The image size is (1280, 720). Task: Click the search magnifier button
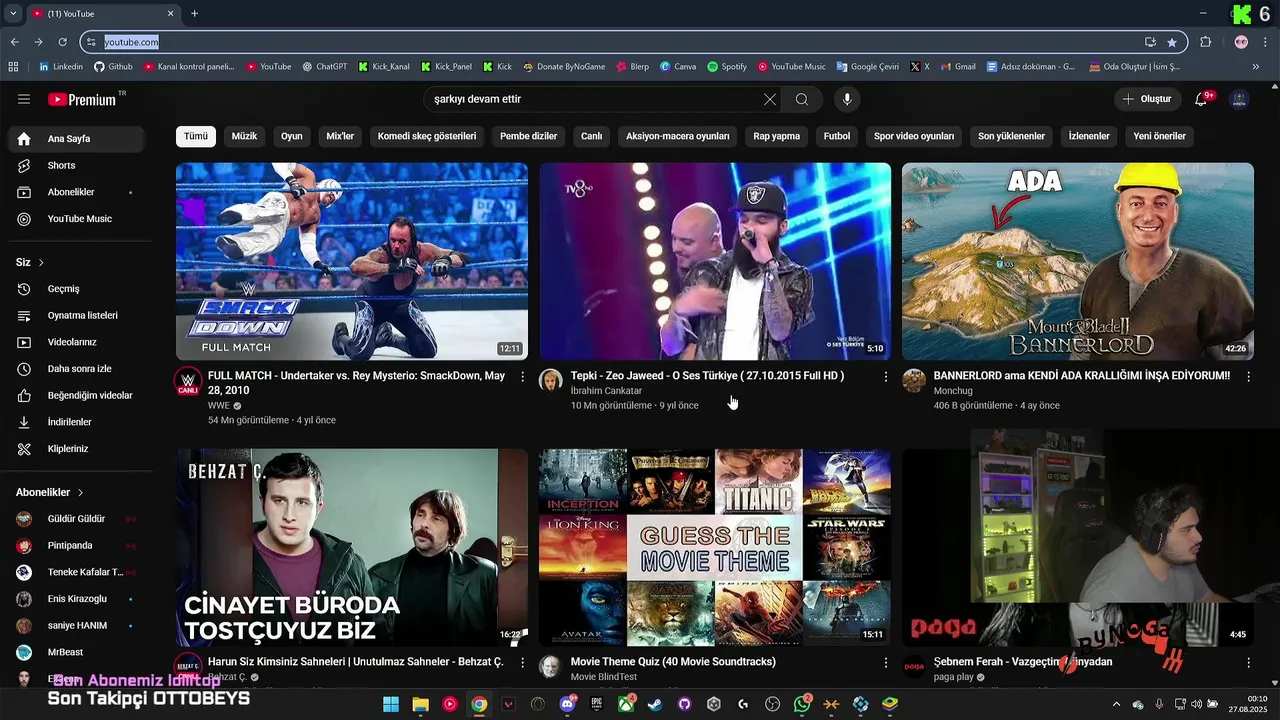coord(802,99)
